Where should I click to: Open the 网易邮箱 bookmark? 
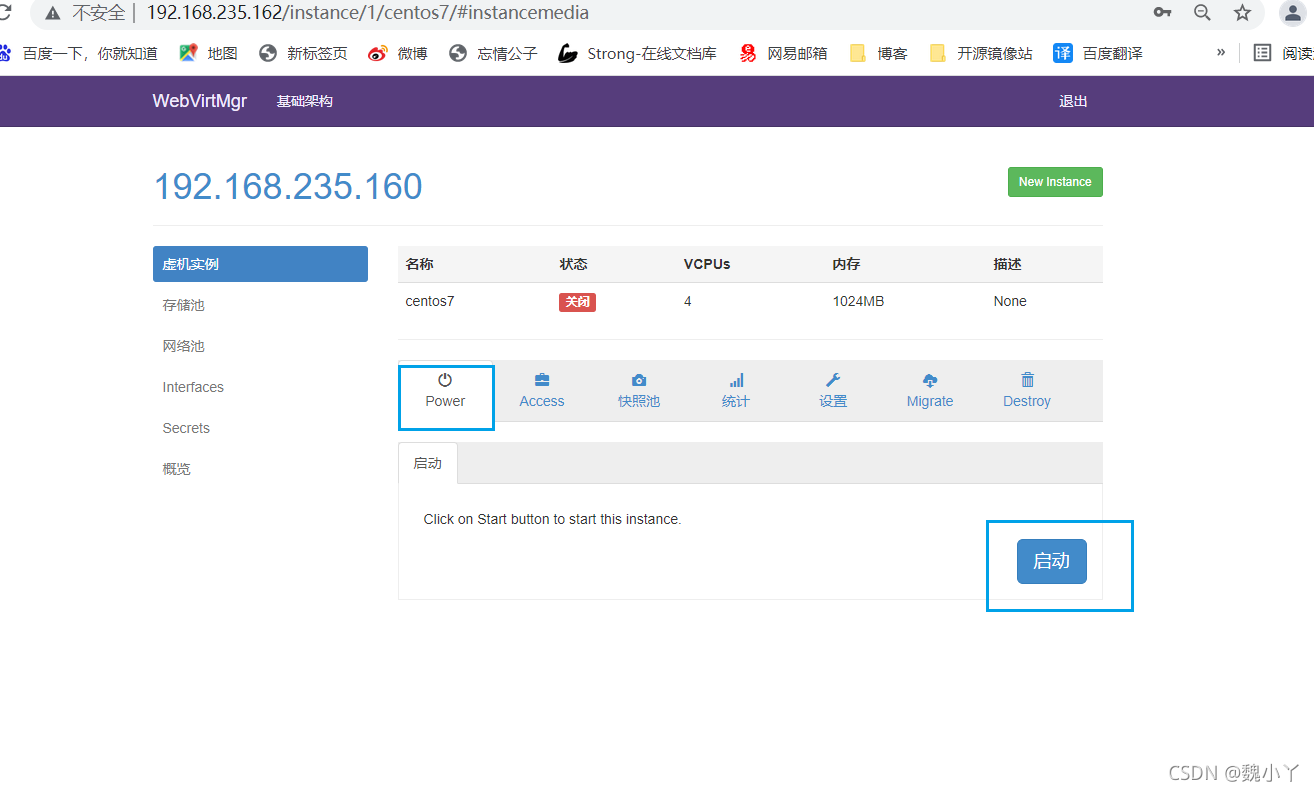[x=783, y=53]
